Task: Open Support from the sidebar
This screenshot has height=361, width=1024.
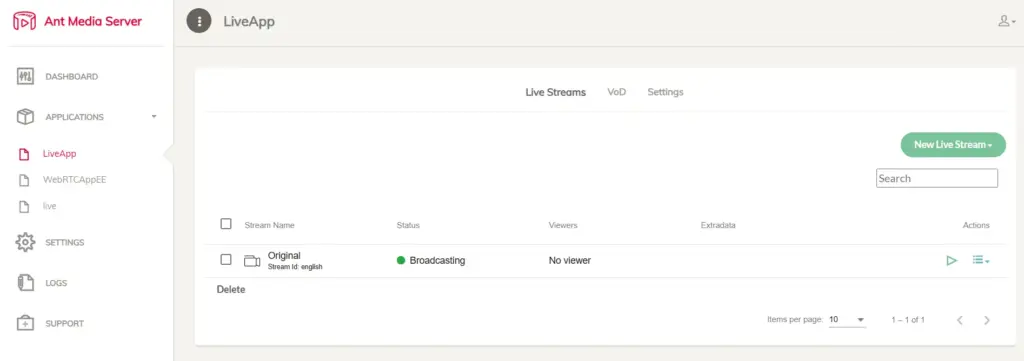Action: pos(65,324)
